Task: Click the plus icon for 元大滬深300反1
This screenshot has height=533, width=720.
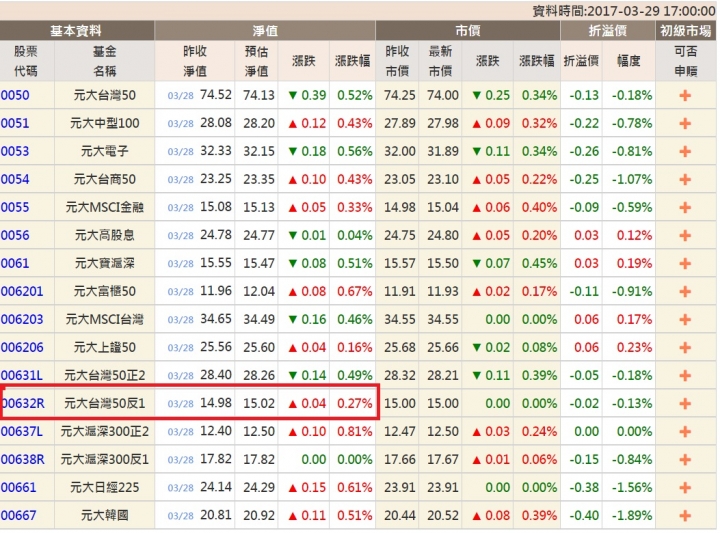Action: pos(685,460)
